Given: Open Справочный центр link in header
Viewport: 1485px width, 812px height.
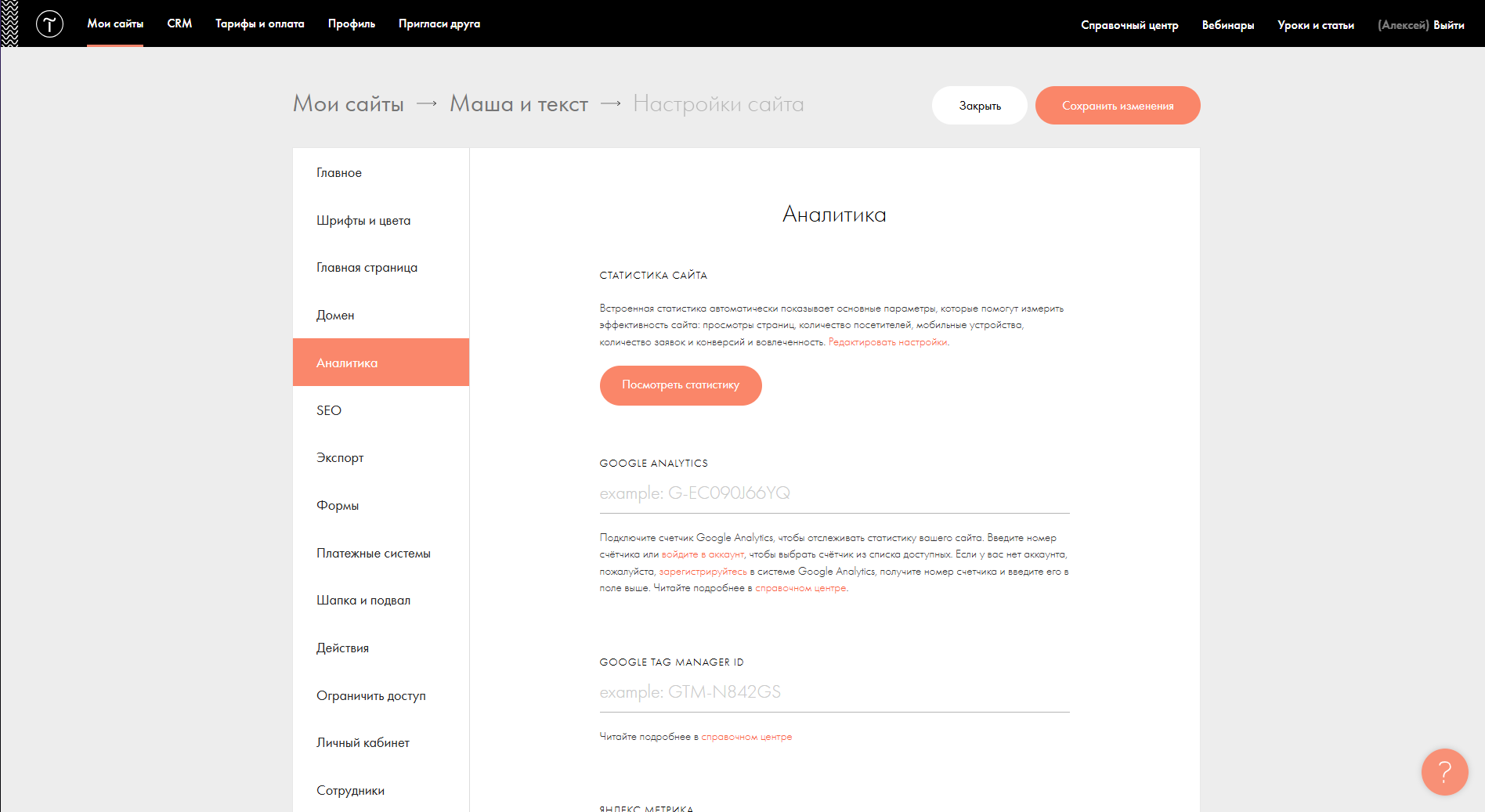Looking at the screenshot, I should coord(1129,25).
